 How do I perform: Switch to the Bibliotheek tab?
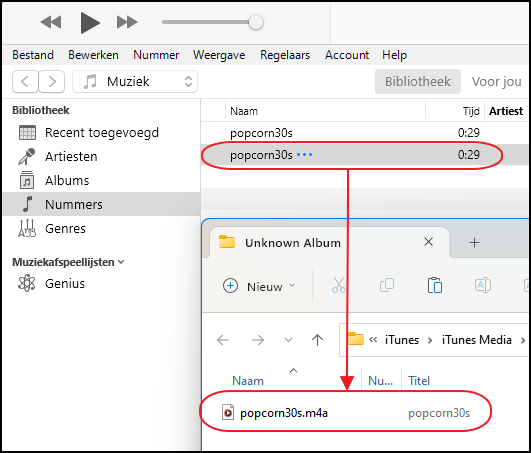tap(418, 82)
